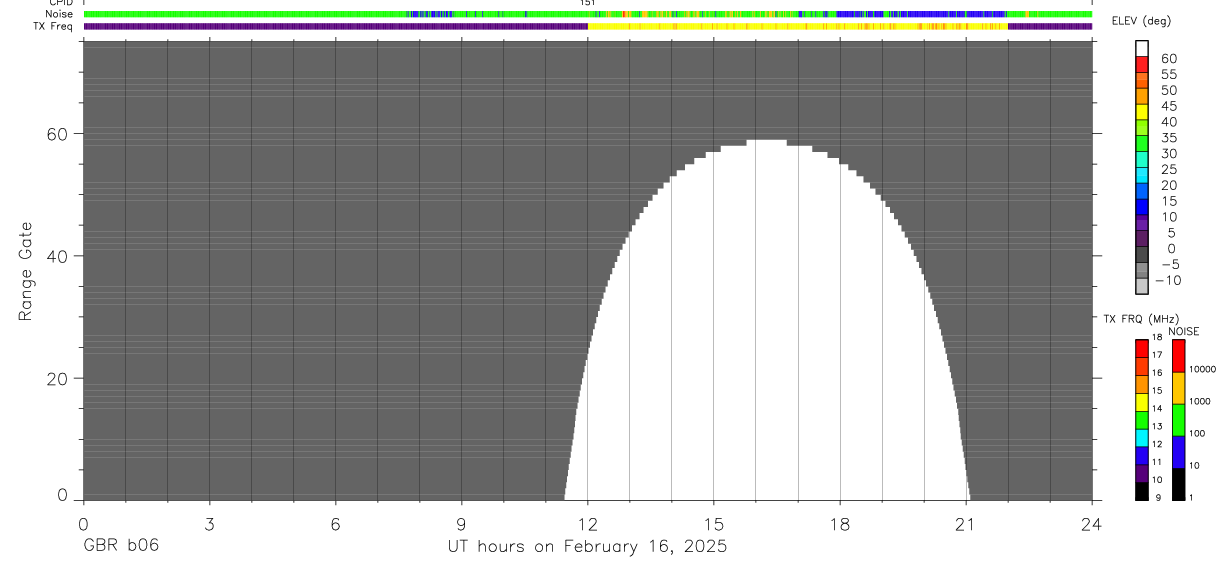The width and height of the screenshot is (1228, 567).
Task: Click the black 1–10 NOISE swatch
Action: pos(1178,484)
